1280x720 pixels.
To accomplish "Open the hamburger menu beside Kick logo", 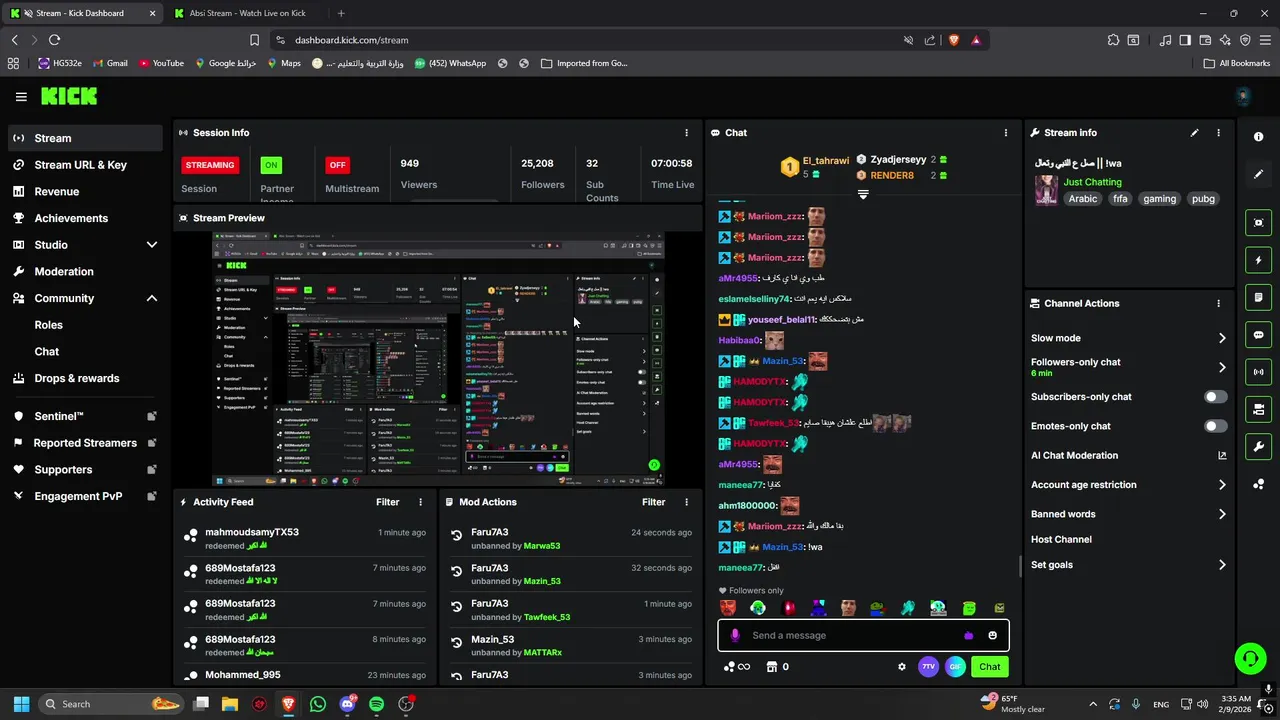I will click(21, 97).
